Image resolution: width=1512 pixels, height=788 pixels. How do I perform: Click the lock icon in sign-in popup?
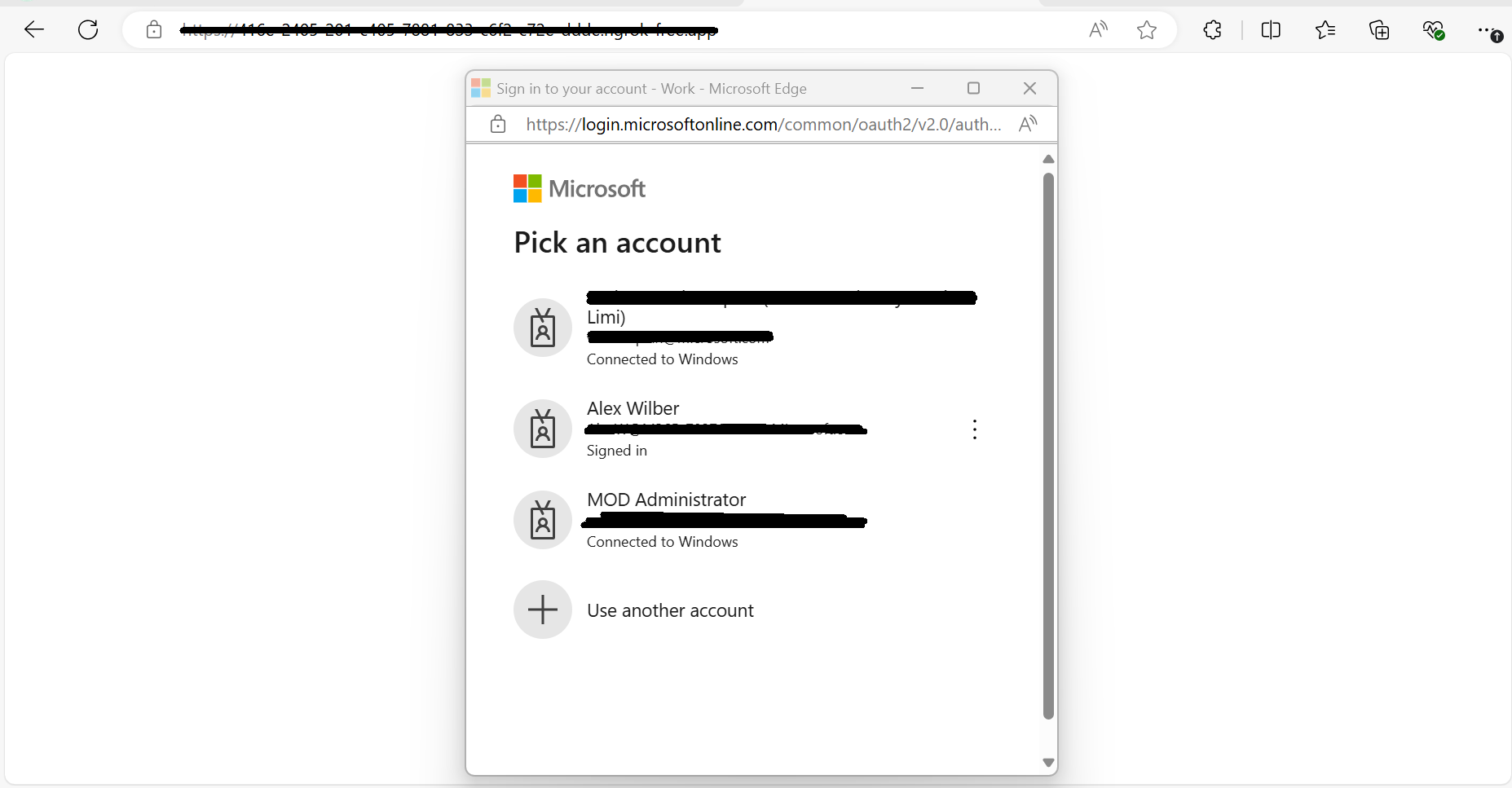pyautogui.click(x=498, y=124)
